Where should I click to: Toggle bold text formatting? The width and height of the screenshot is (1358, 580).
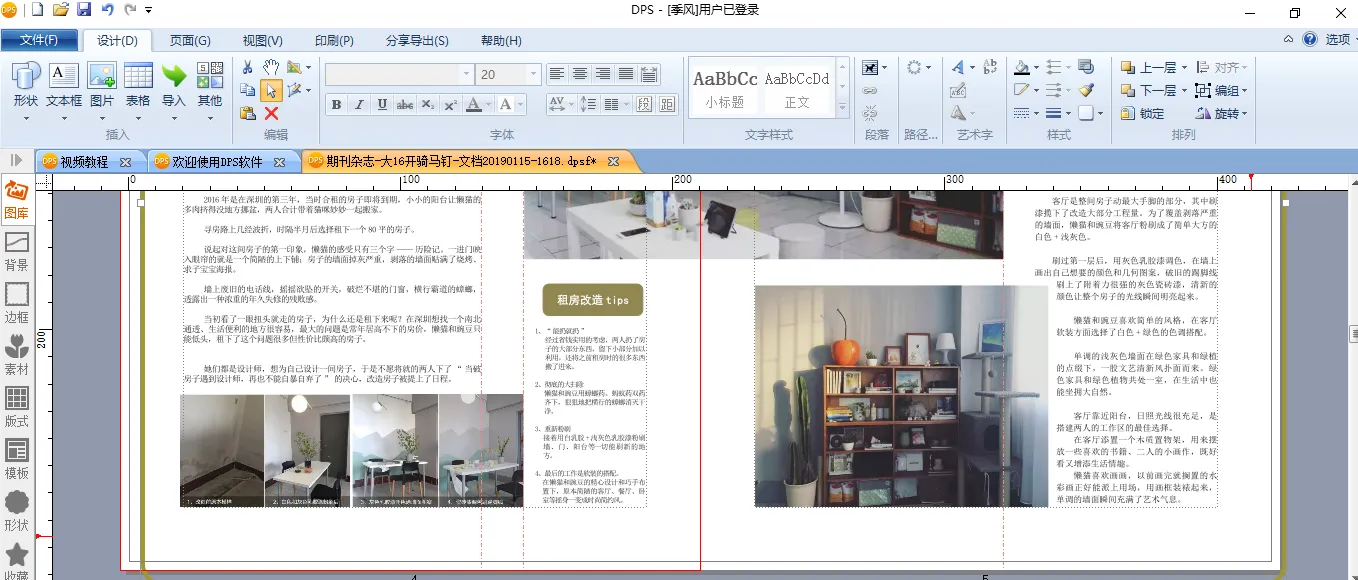336,105
